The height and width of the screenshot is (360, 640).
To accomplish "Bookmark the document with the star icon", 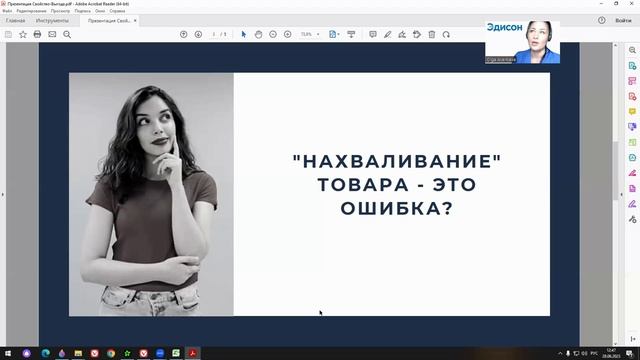I will click(23, 35).
